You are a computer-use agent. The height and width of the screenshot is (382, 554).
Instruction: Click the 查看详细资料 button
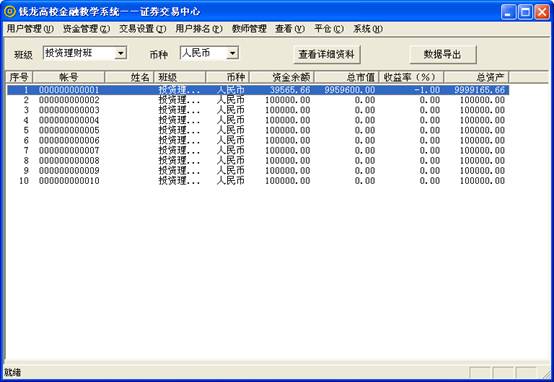point(326,54)
